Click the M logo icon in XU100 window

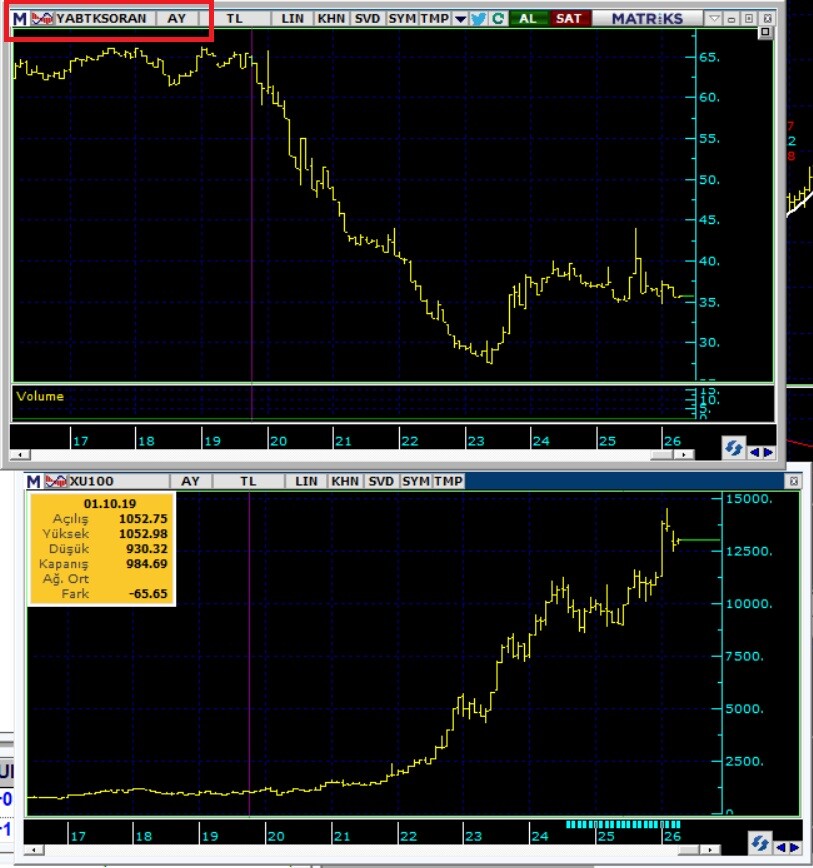pyautogui.click(x=33, y=481)
